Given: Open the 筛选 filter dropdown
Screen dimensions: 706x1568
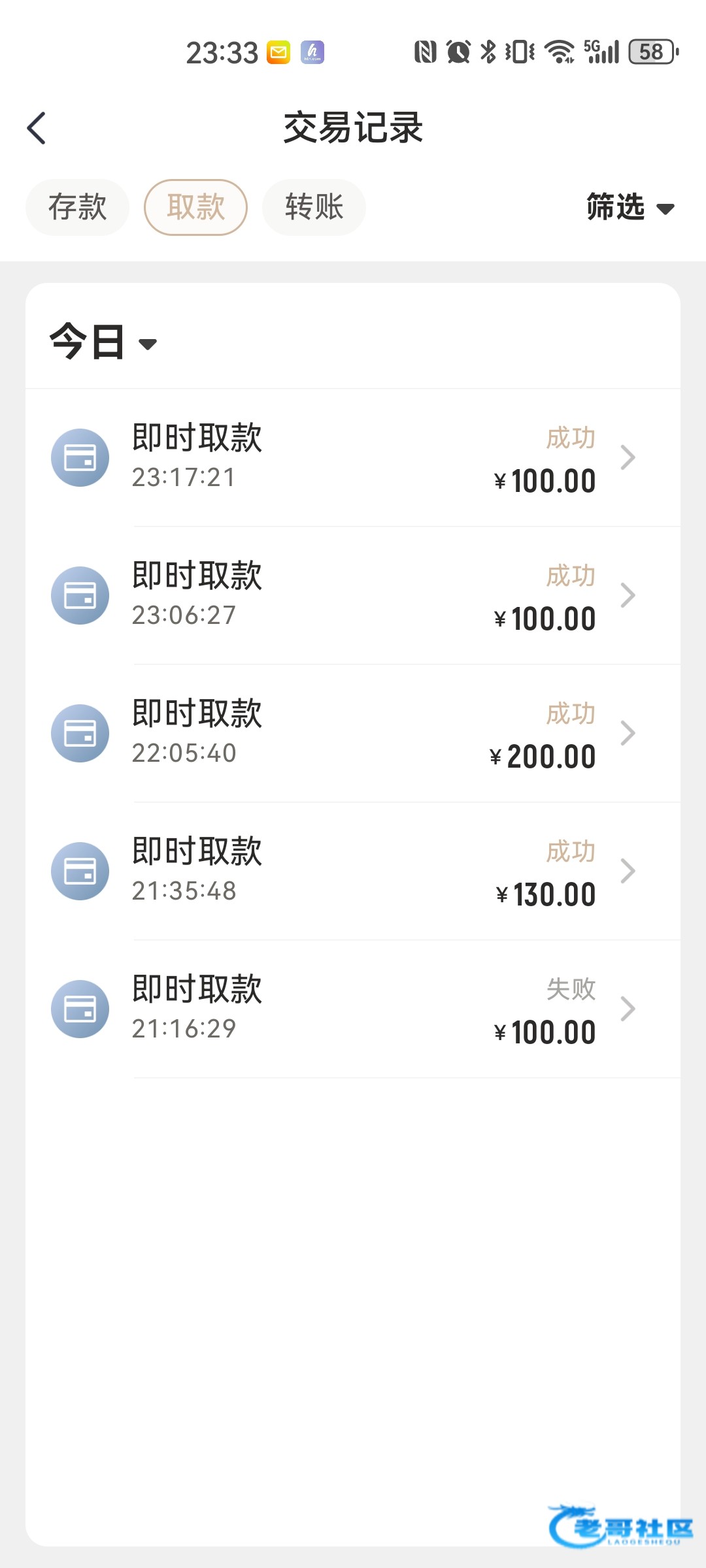Looking at the screenshot, I should click(x=630, y=208).
